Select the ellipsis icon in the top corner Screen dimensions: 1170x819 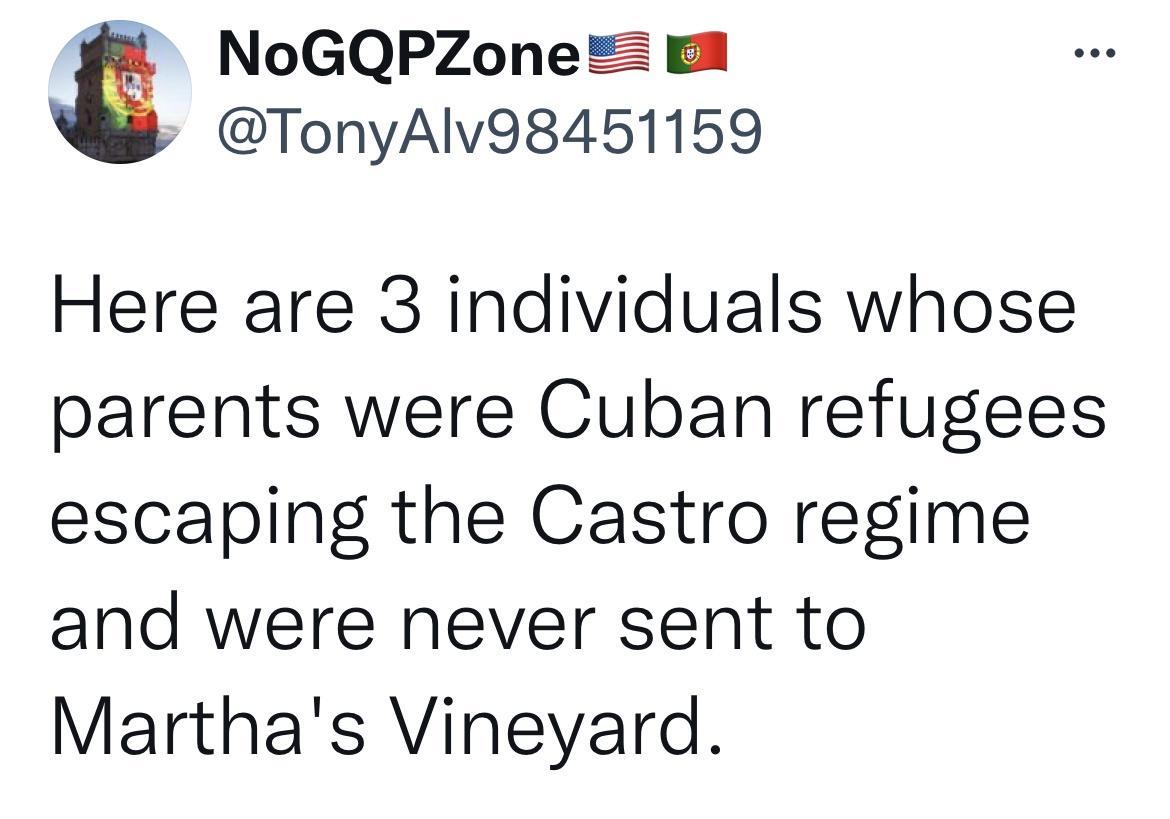pos(1095,55)
